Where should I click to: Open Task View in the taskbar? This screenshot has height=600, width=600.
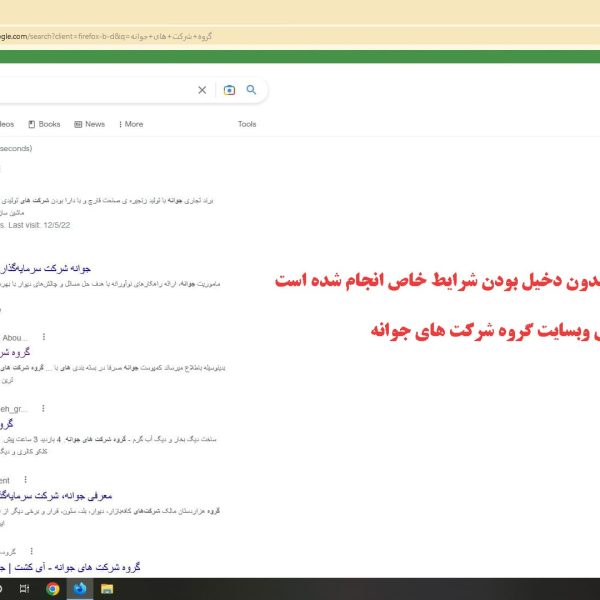[x=25, y=589]
